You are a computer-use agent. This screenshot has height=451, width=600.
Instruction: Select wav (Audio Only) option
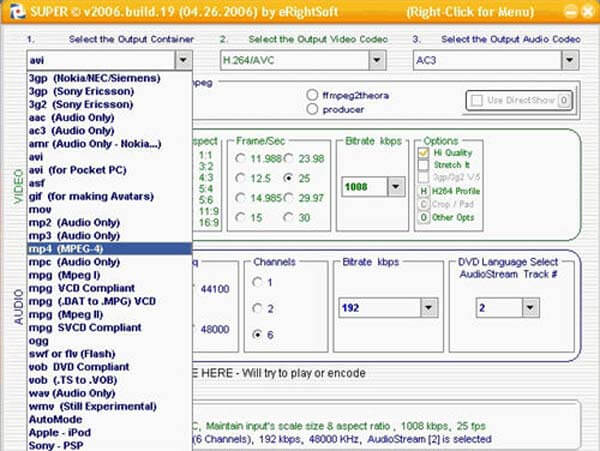point(109,393)
